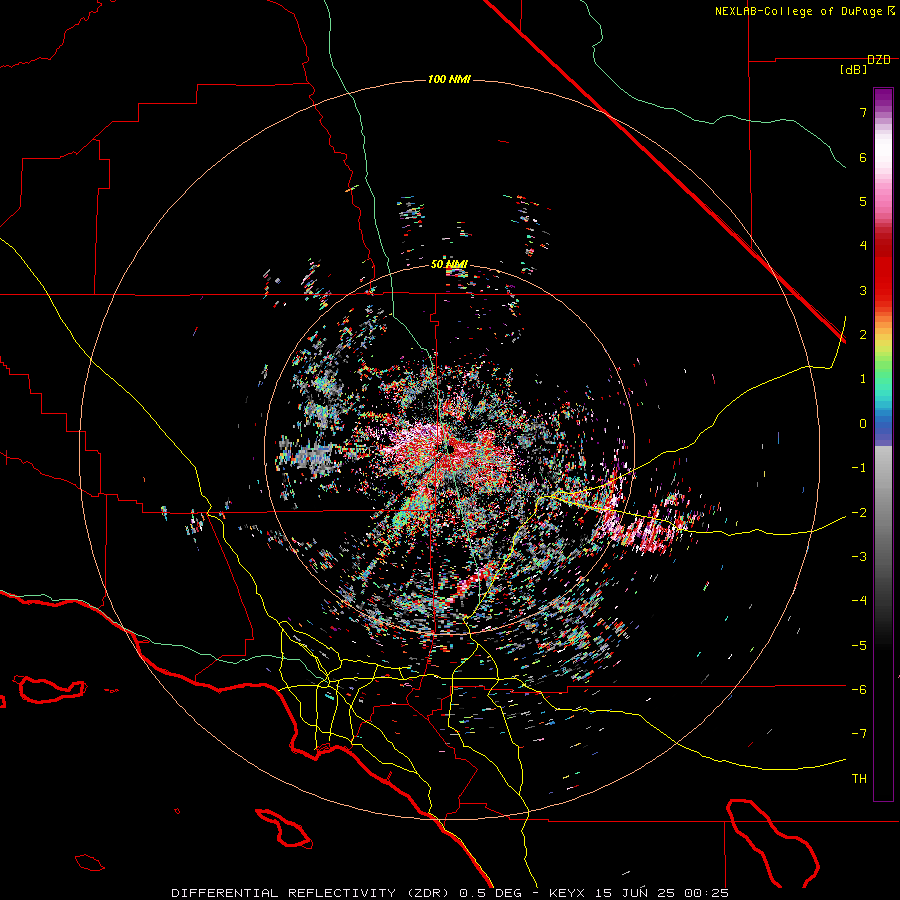Click the -3 value on the color scale

point(859,556)
